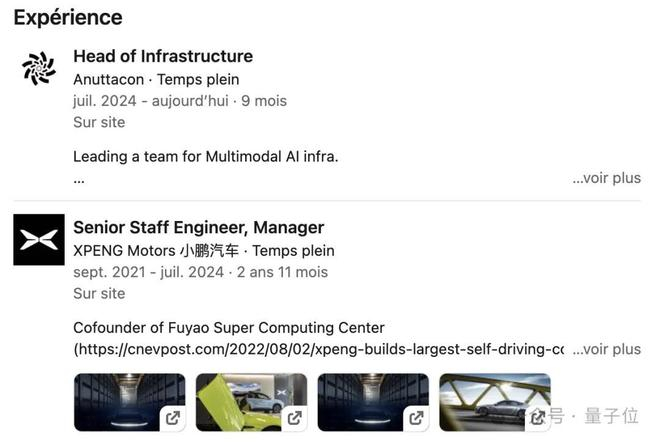Open the Head of Infrastructure position title
Viewport: 660px width, 442px height.
pyautogui.click(x=163, y=56)
